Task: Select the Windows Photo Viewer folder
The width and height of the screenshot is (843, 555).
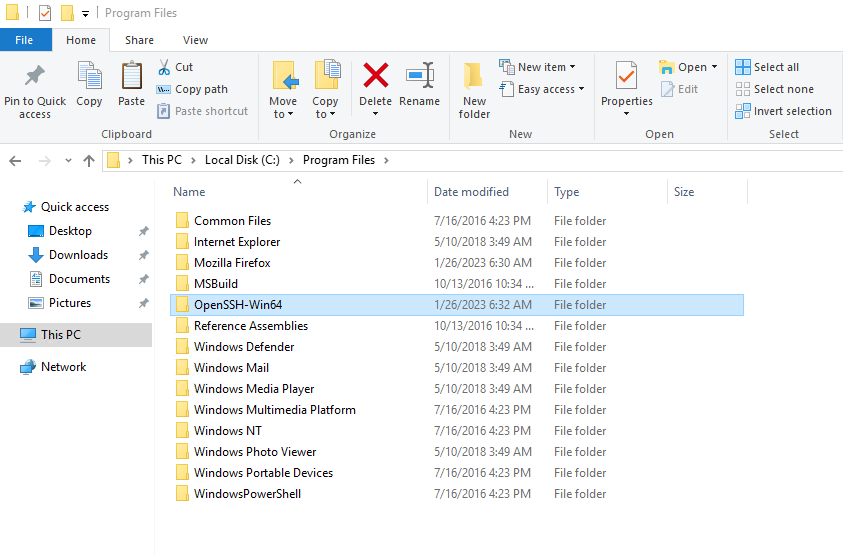Action: [x=457, y=452]
